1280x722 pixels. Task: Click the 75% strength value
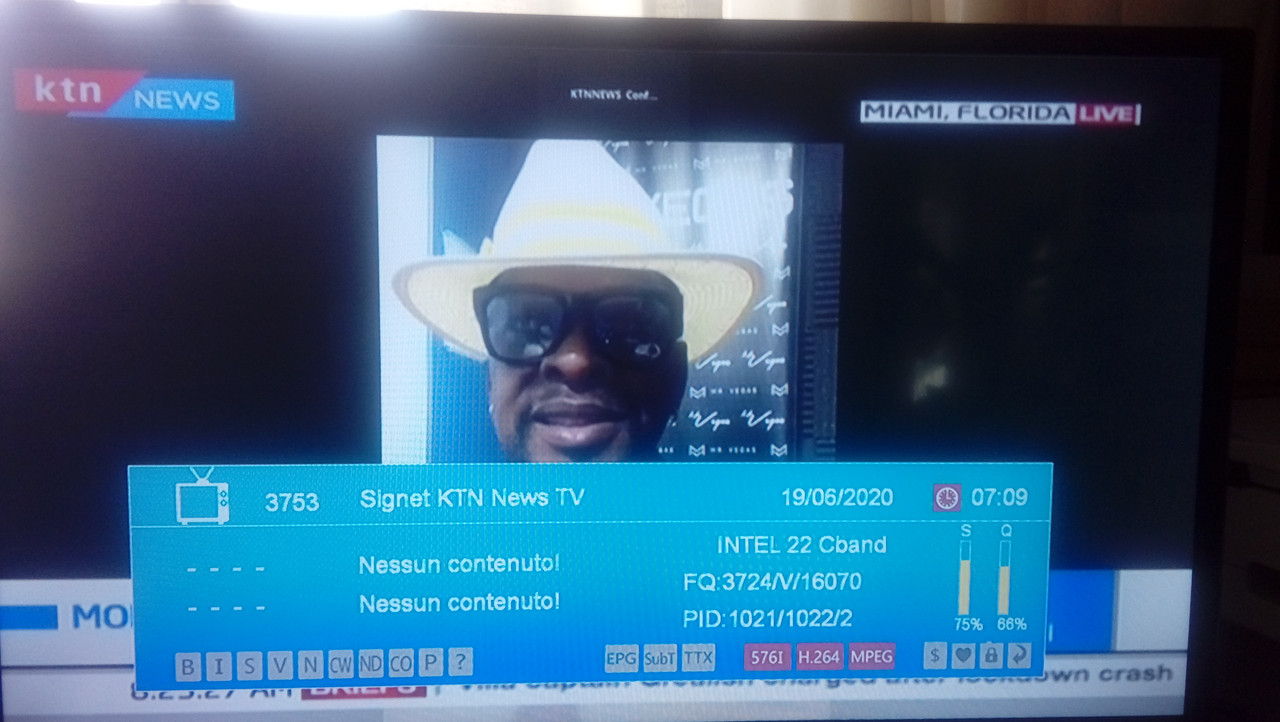[968, 625]
